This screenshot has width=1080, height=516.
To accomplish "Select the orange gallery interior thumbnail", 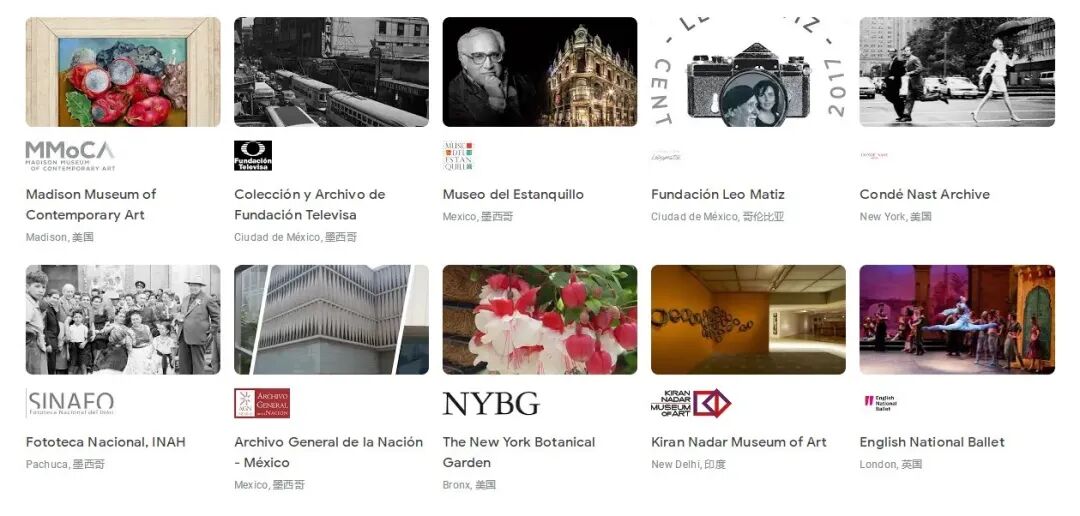I will (748, 320).
